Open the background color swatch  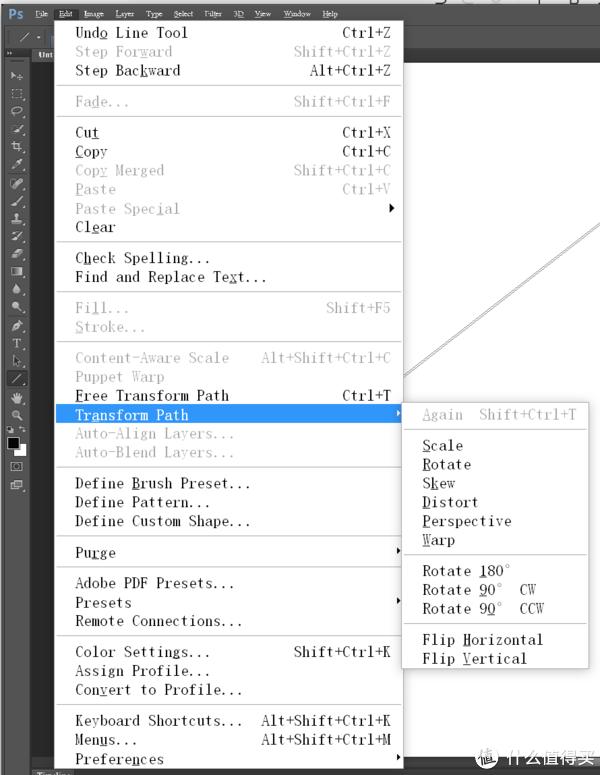(x=22, y=451)
